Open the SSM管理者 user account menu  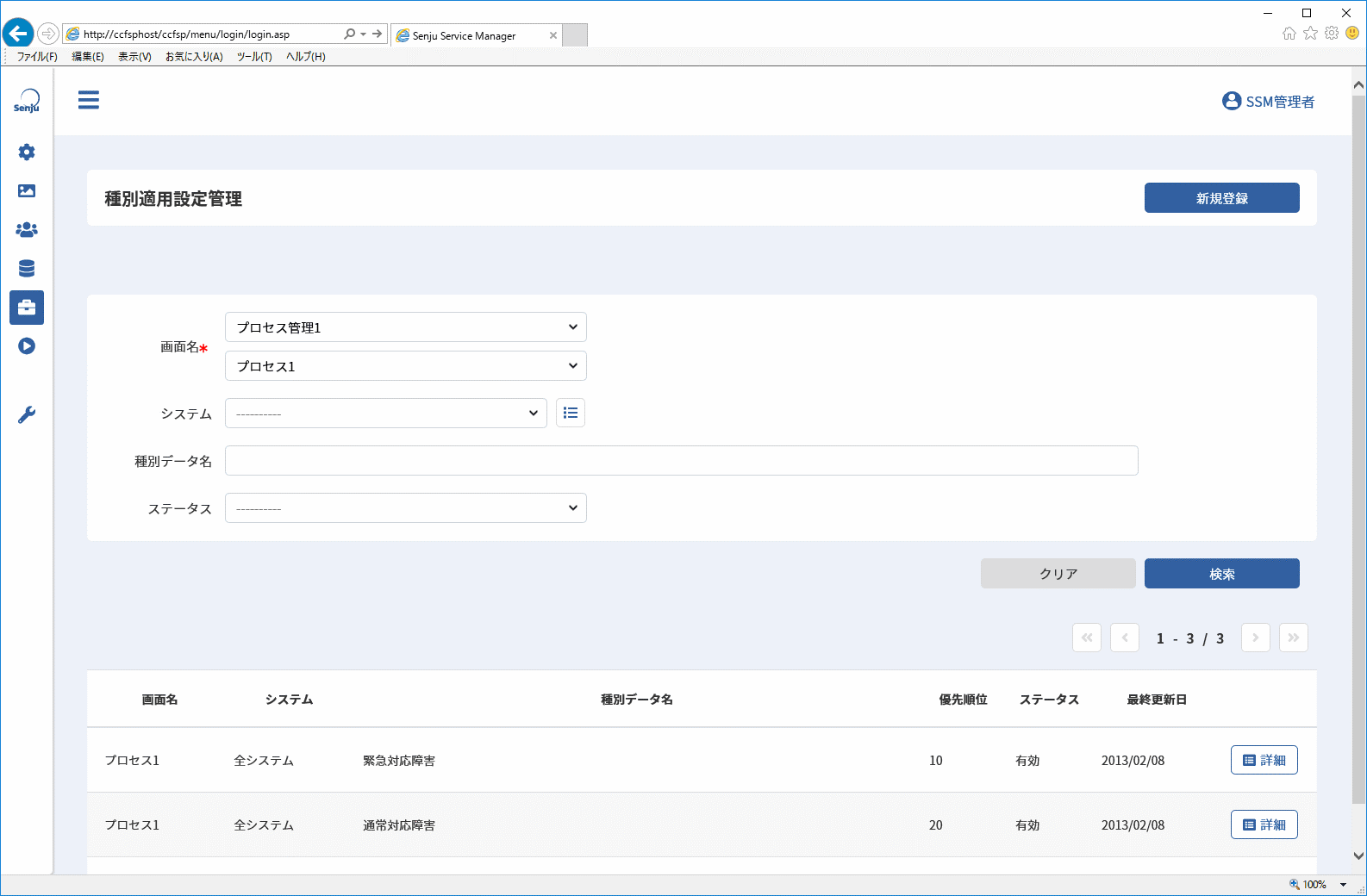point(1268,102)
